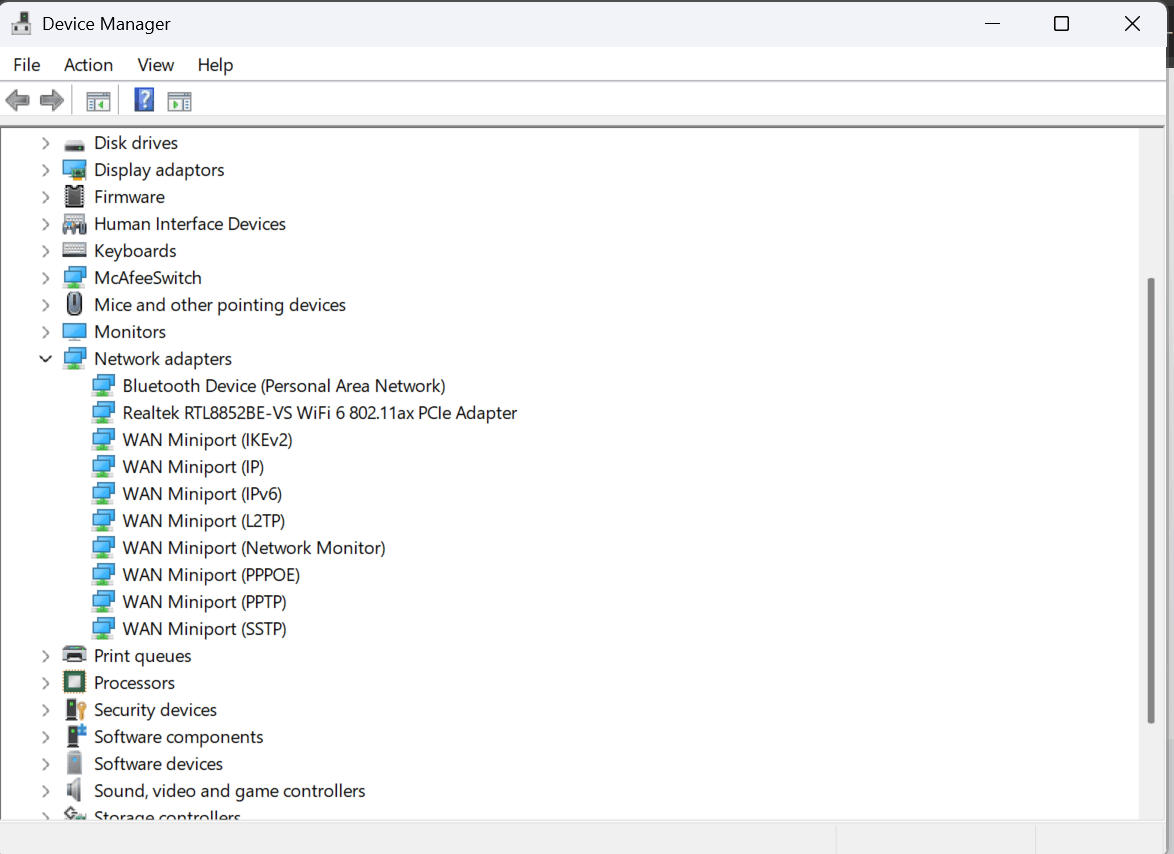Image resolution: width=1174 pixels, height=854 pixels.
Task: Collapse the Network adapters category
Action: click(46, 359)
